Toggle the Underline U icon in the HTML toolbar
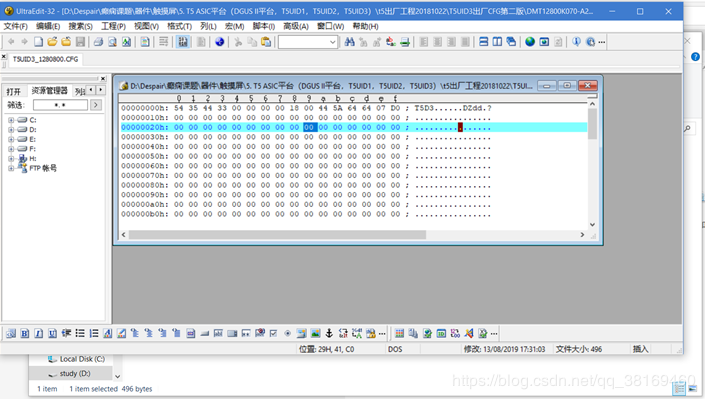 coord(53,333)
